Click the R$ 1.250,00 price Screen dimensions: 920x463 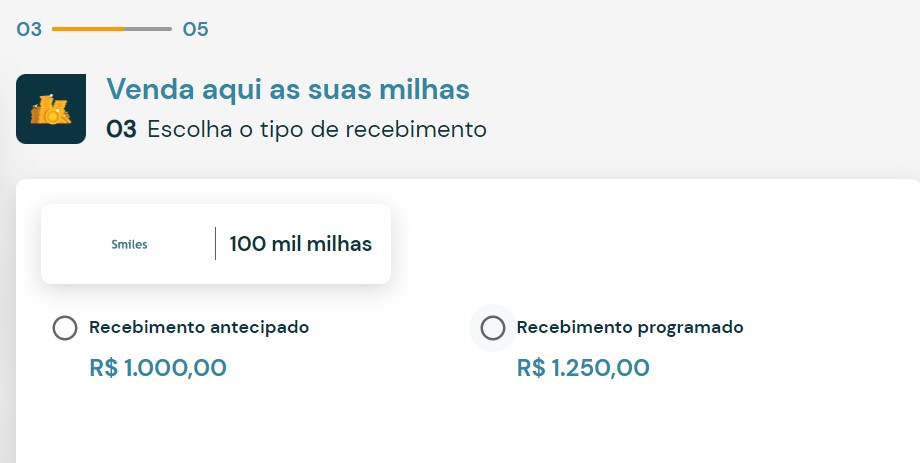point(583,368)
